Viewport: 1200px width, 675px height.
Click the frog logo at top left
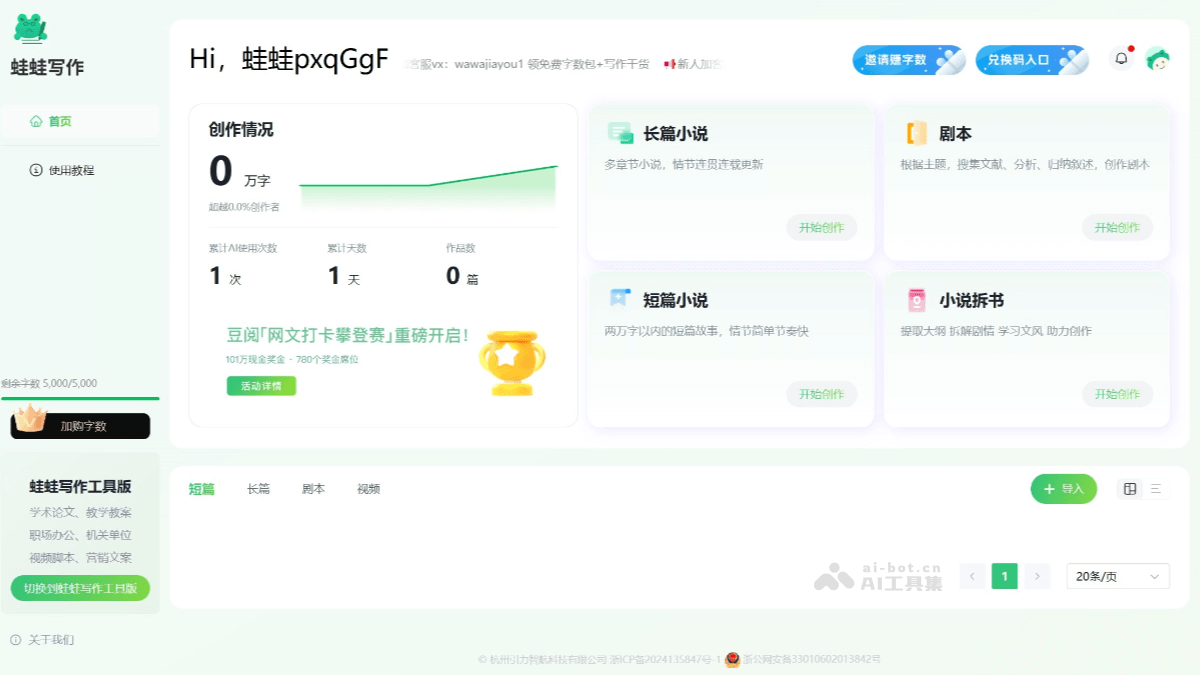click(28, 28)
